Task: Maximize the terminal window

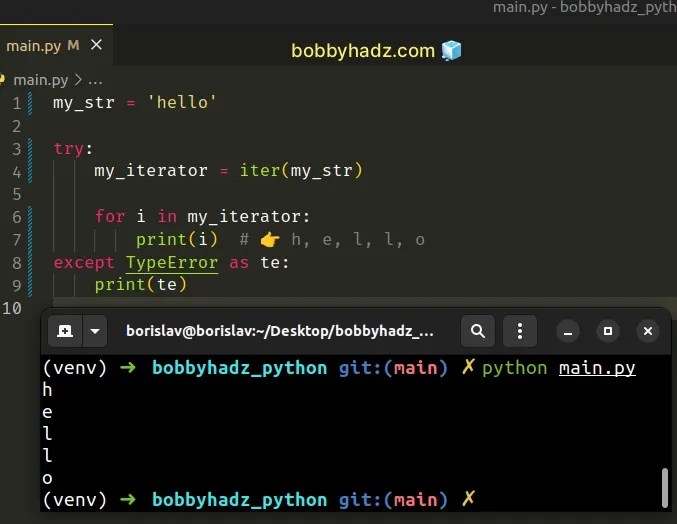Action: point(608,331)
